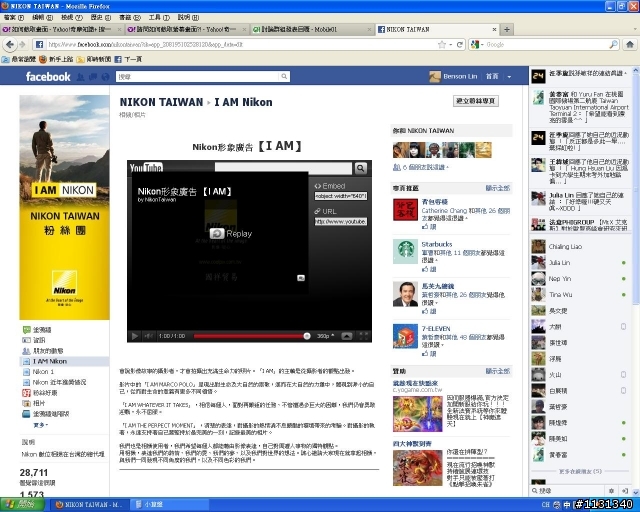
Task: Select the YouTube URL share field
Action: tap(341, 222)
